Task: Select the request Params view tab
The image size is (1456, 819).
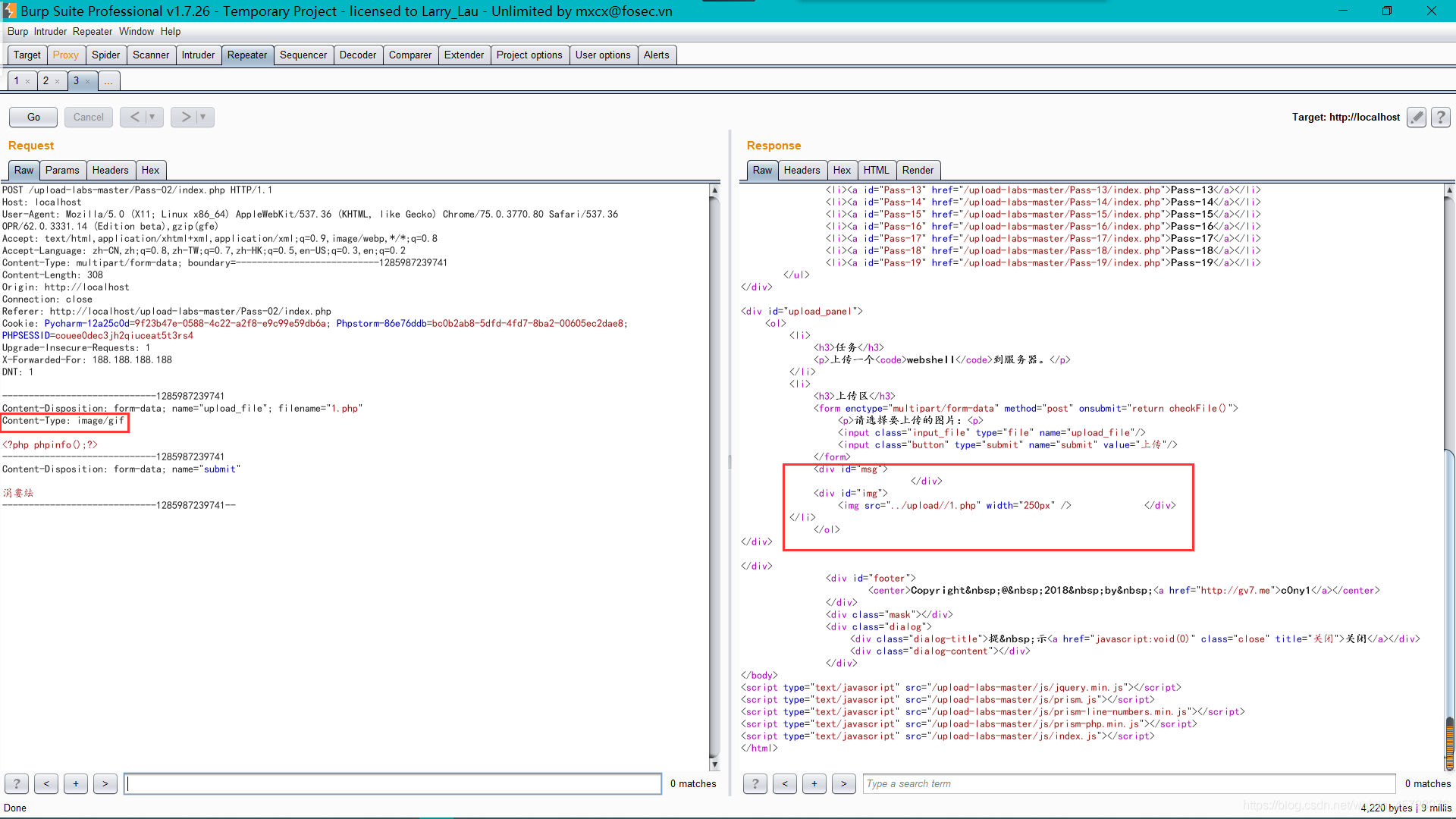Action: (x=62, y=170)
